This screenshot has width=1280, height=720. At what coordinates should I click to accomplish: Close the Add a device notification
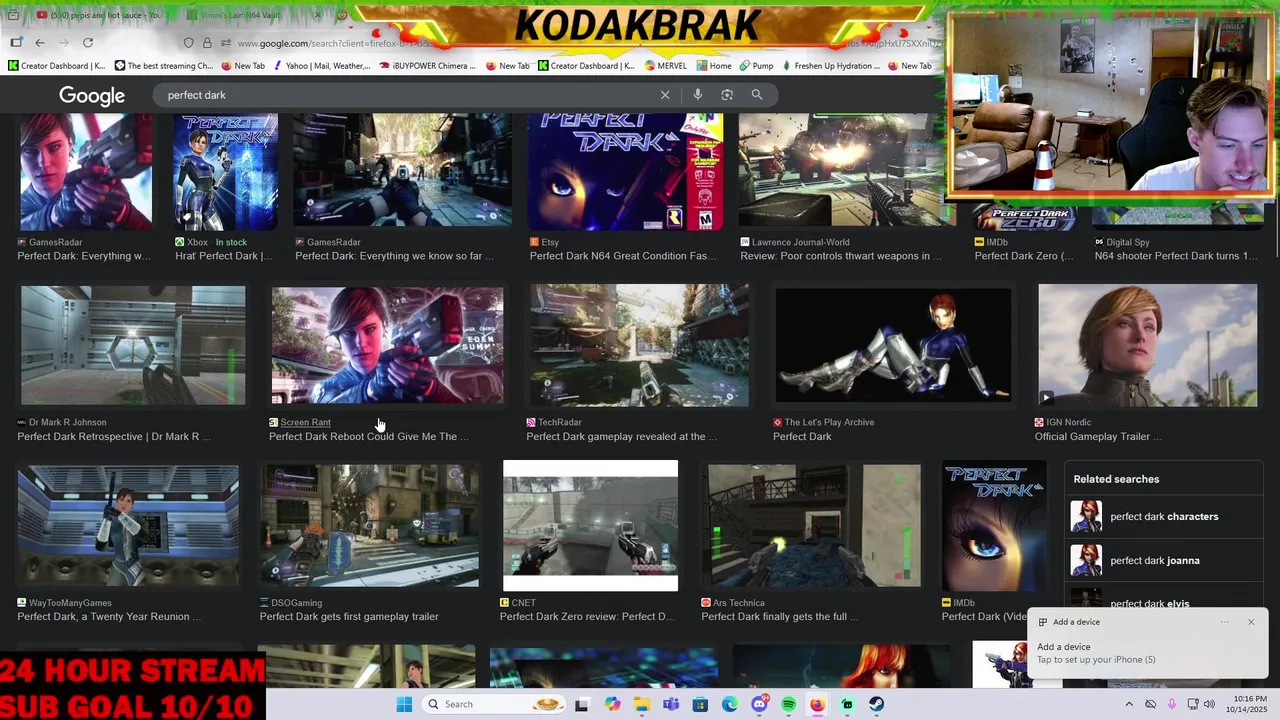pyautogui.click(x=1250, y=622)
